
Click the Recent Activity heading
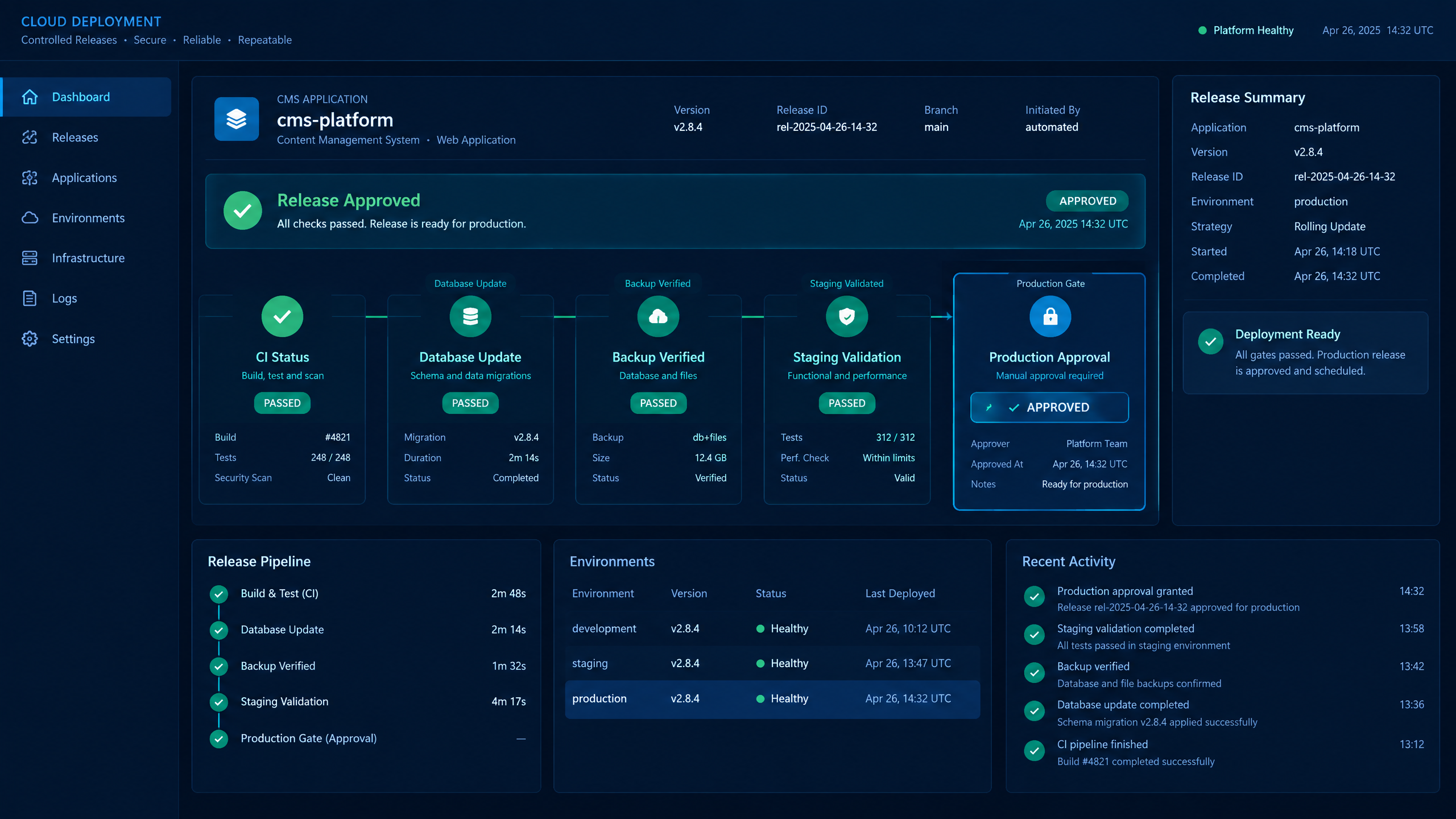[x=1069, y=561]
